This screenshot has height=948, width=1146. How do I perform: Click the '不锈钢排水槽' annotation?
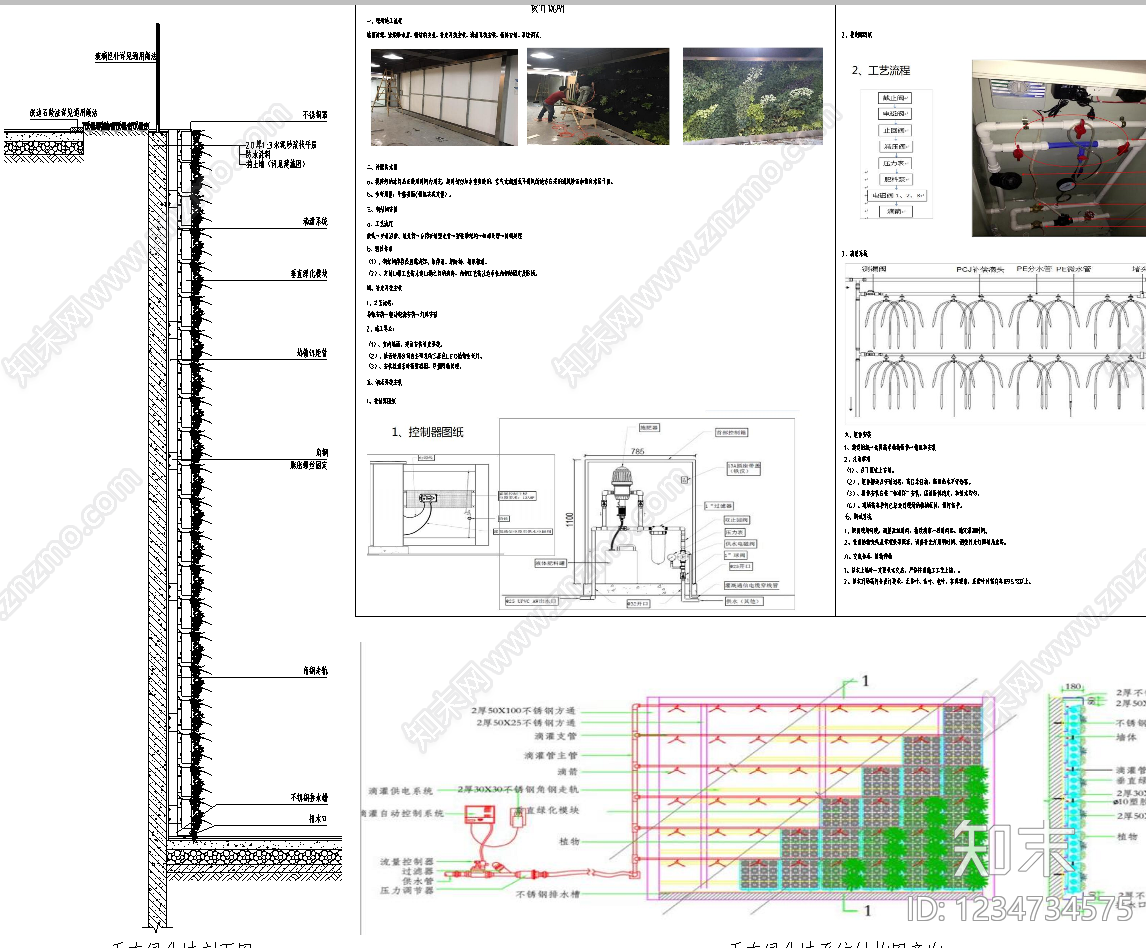click(547, 894)
